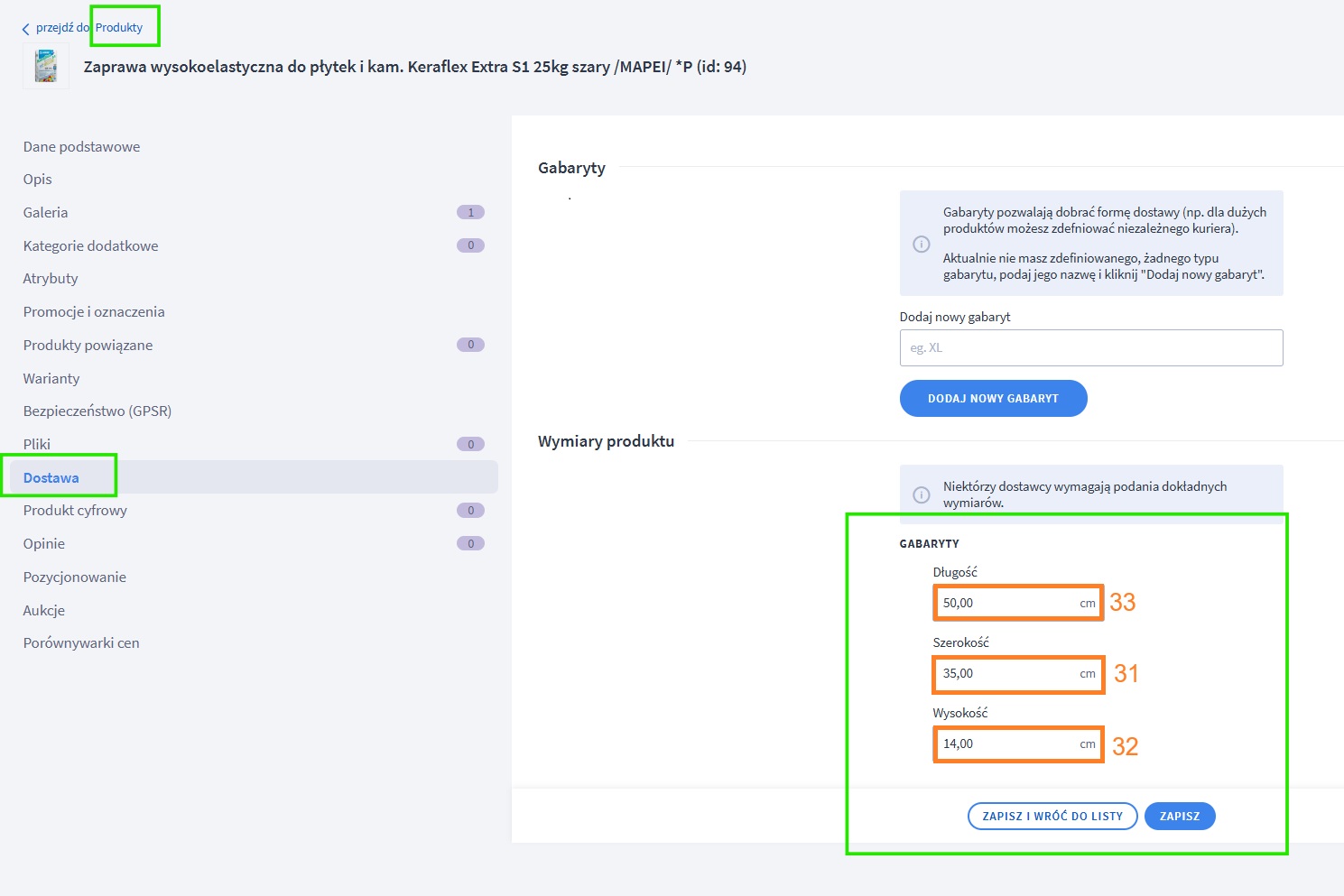This screenshot has width=1344, height=896.
Task: Click info icon in Wymiary produktu notice
Action: [921, 494]
